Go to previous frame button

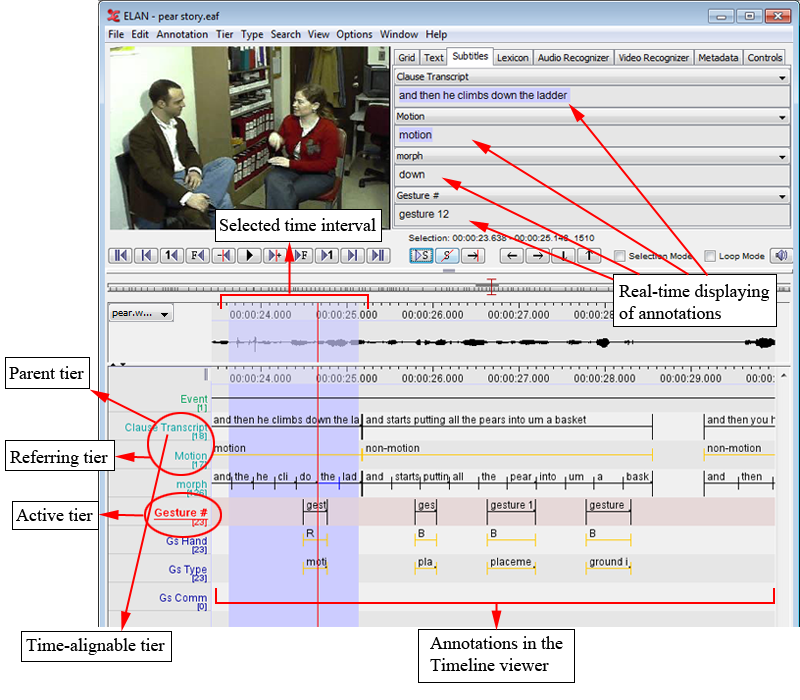[198, 255]
